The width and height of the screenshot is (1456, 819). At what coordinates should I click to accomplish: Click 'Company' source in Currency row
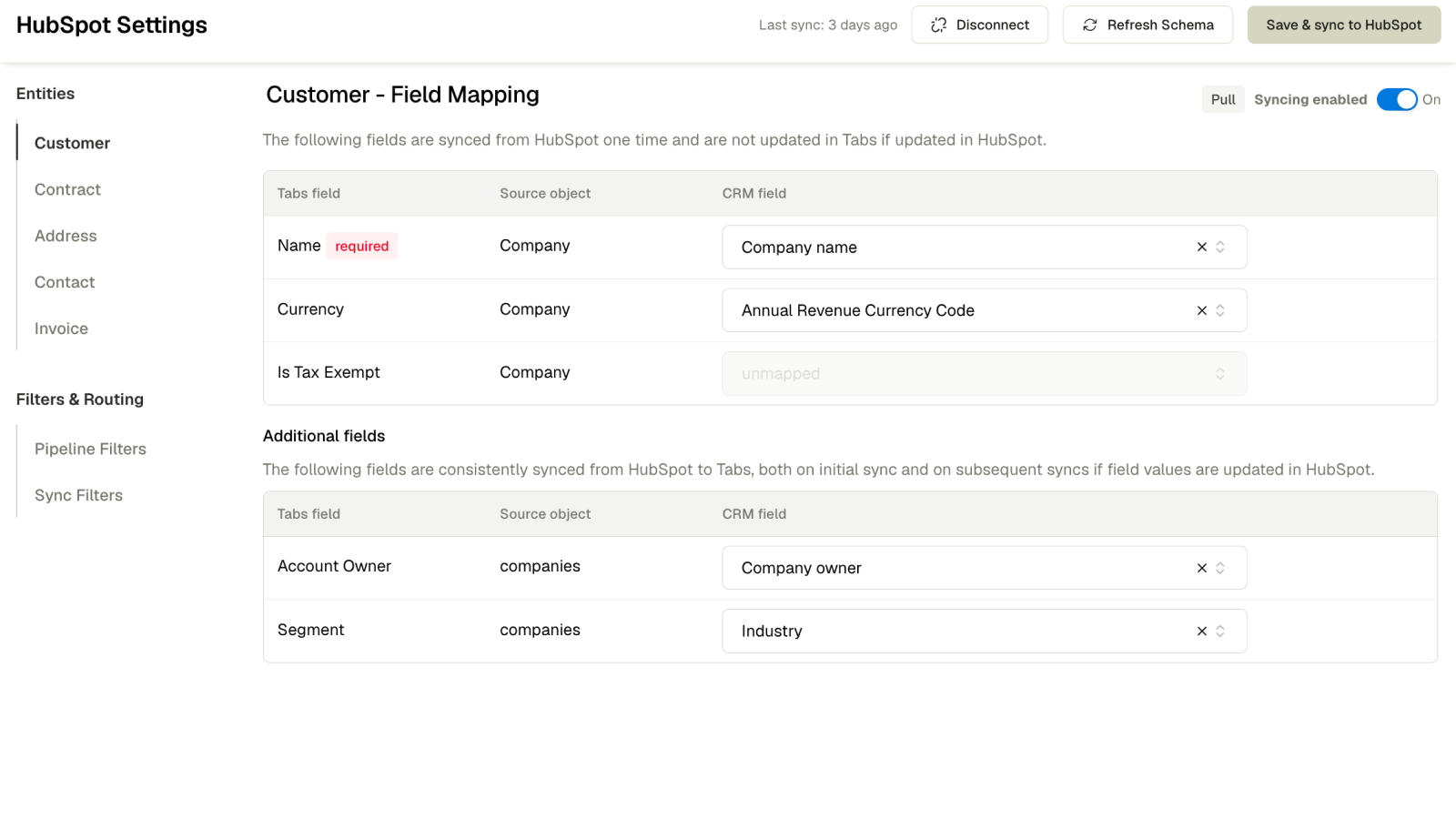point(534,309)
